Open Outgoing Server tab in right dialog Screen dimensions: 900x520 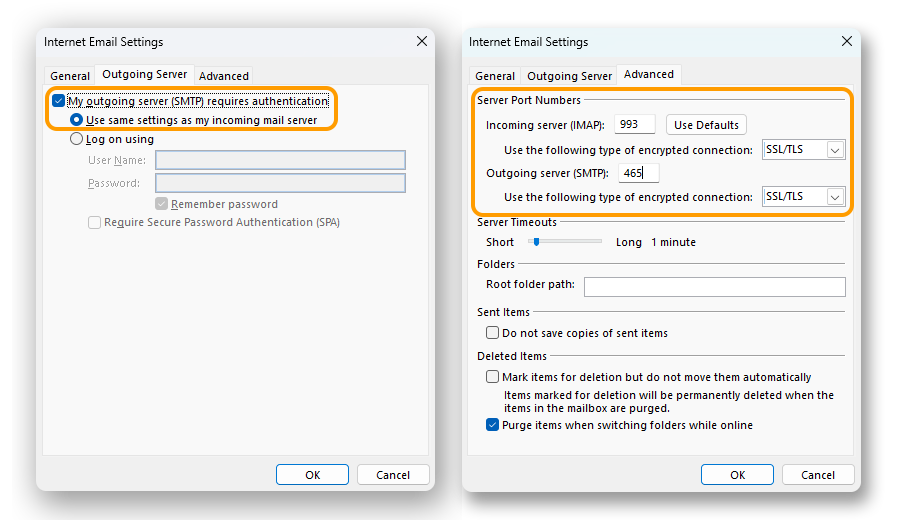[569, 76]
